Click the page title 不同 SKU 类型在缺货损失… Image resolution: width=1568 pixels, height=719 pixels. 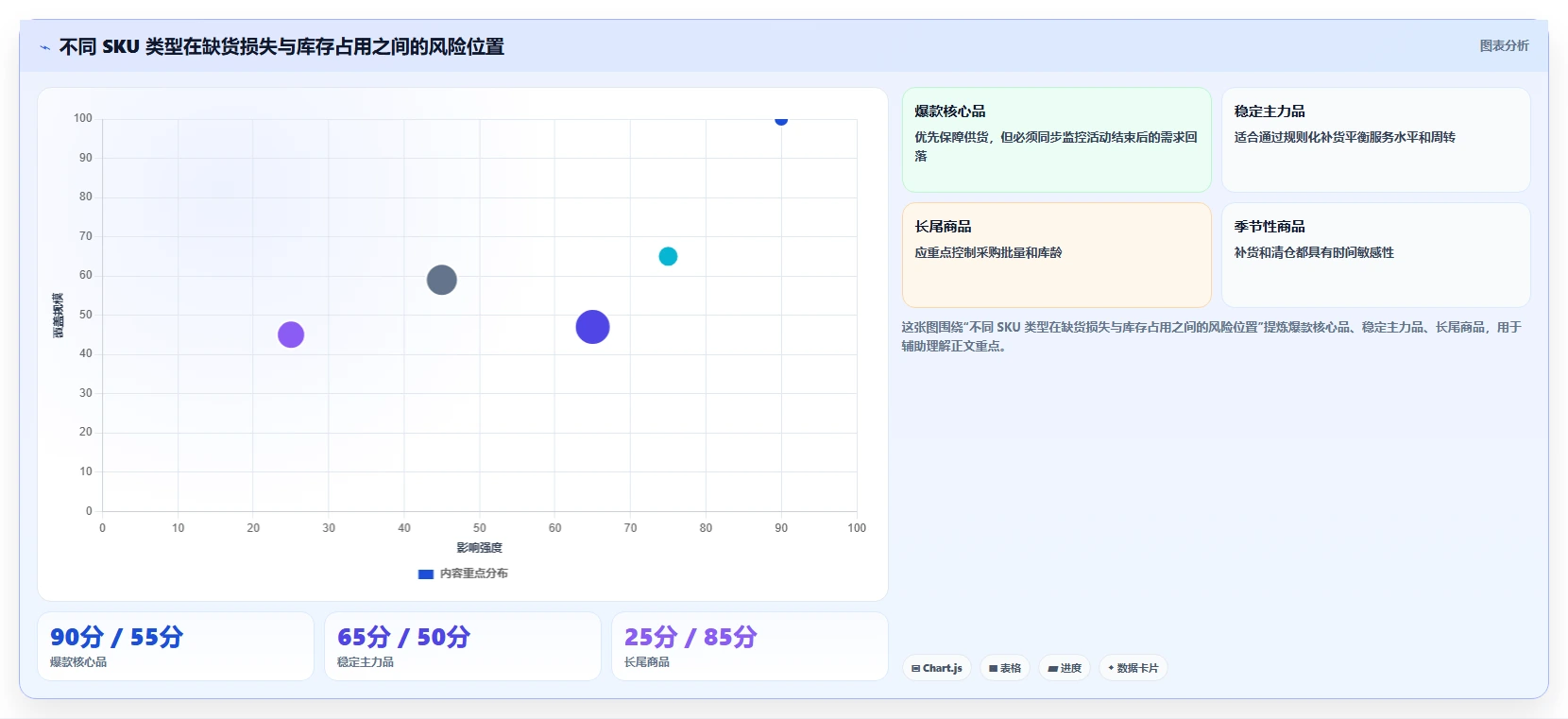tap(281, 46)
